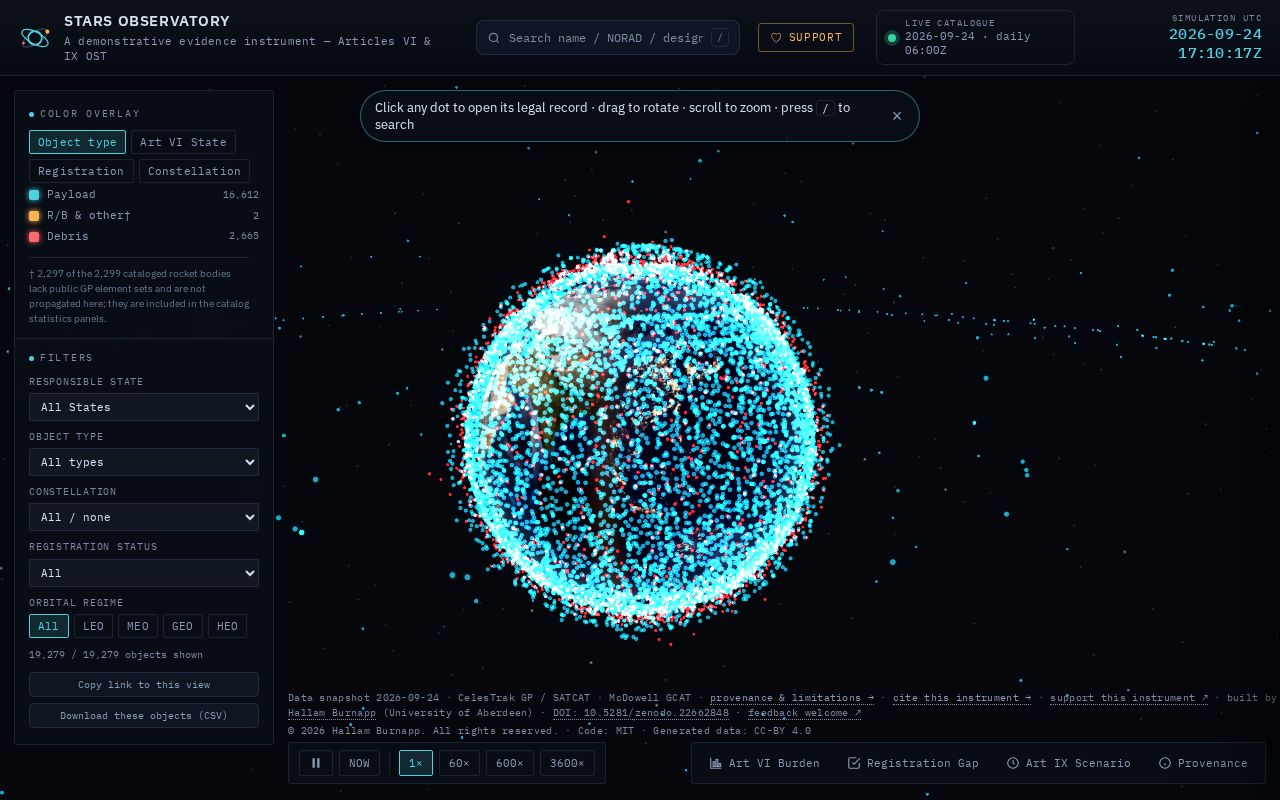
Task: Filter orbital regime to LEO
Action: (x=93, y=626)
